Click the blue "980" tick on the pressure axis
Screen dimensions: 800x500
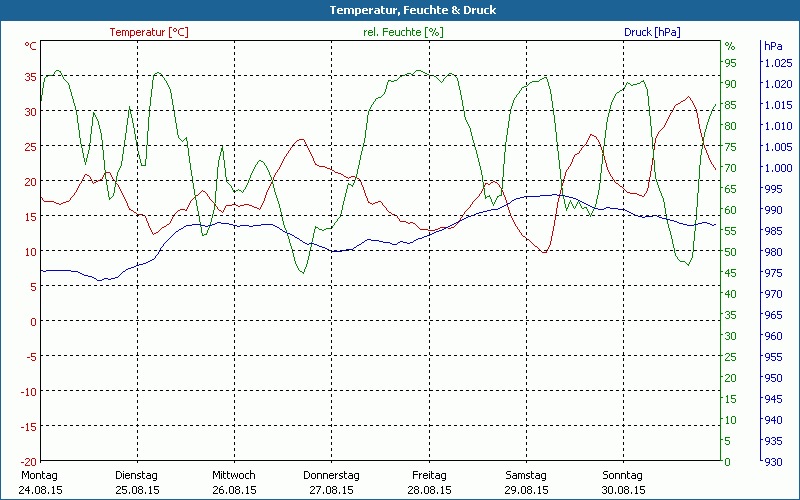tap(773, 252)
